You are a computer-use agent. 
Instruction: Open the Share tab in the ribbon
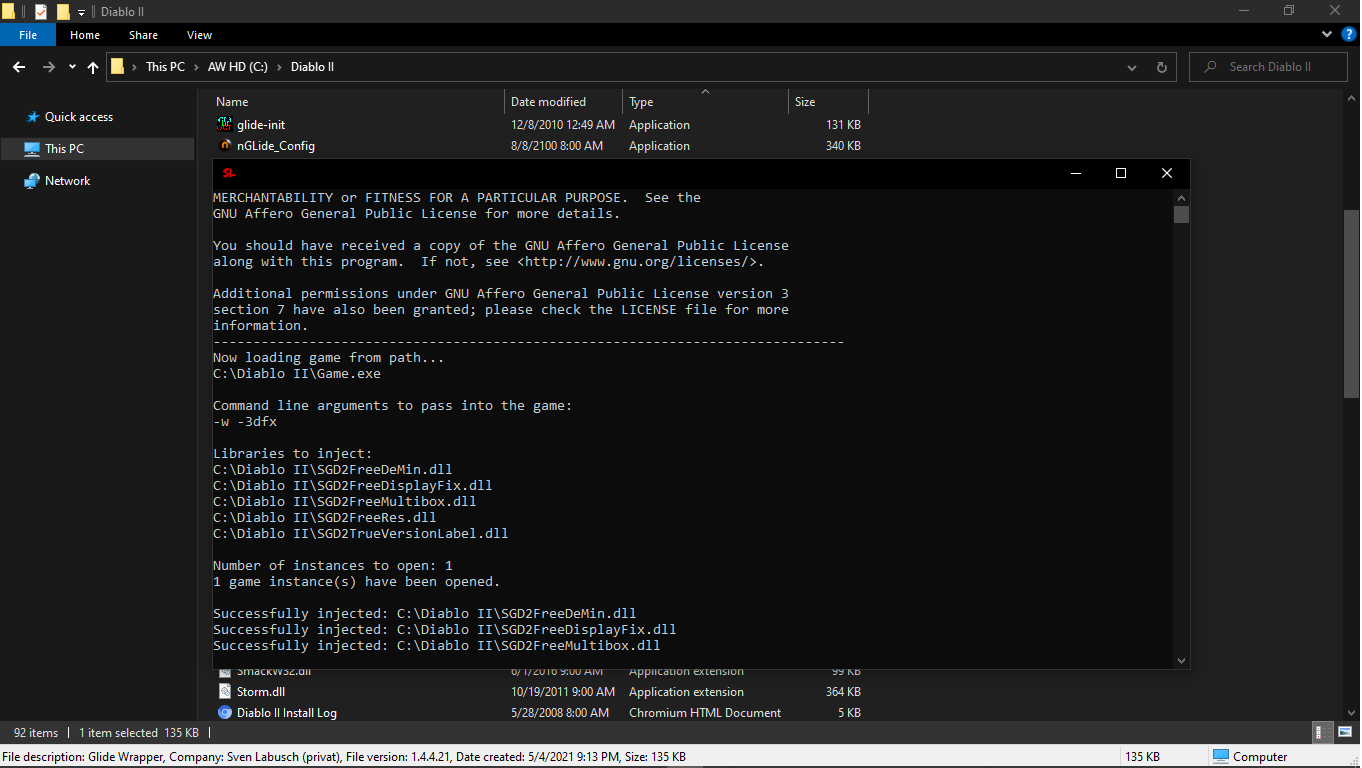tap(143, 34)
